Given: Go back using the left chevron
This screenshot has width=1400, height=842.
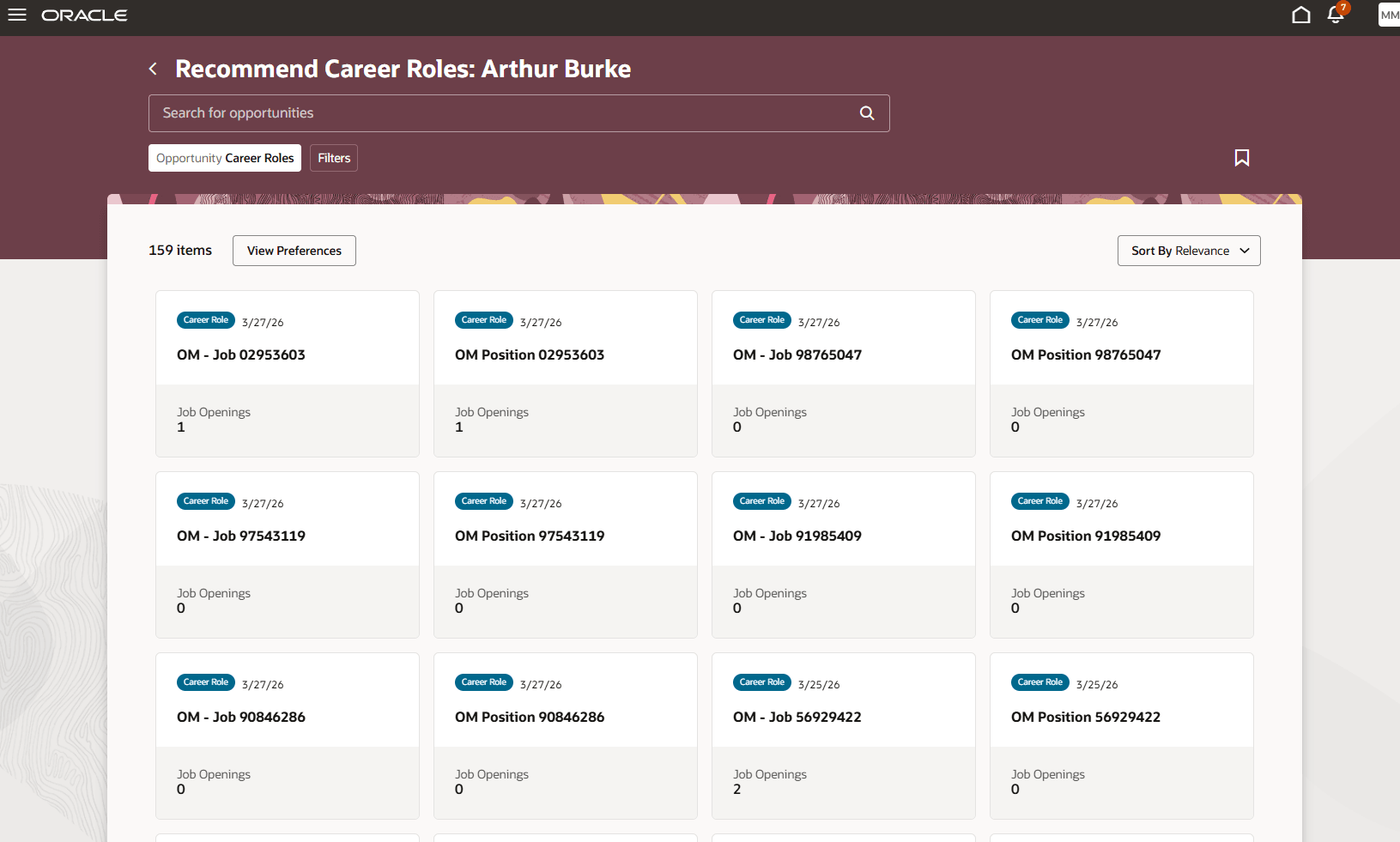Looking at the screenshot, I should pyautogui.click(x=153, y=69).
